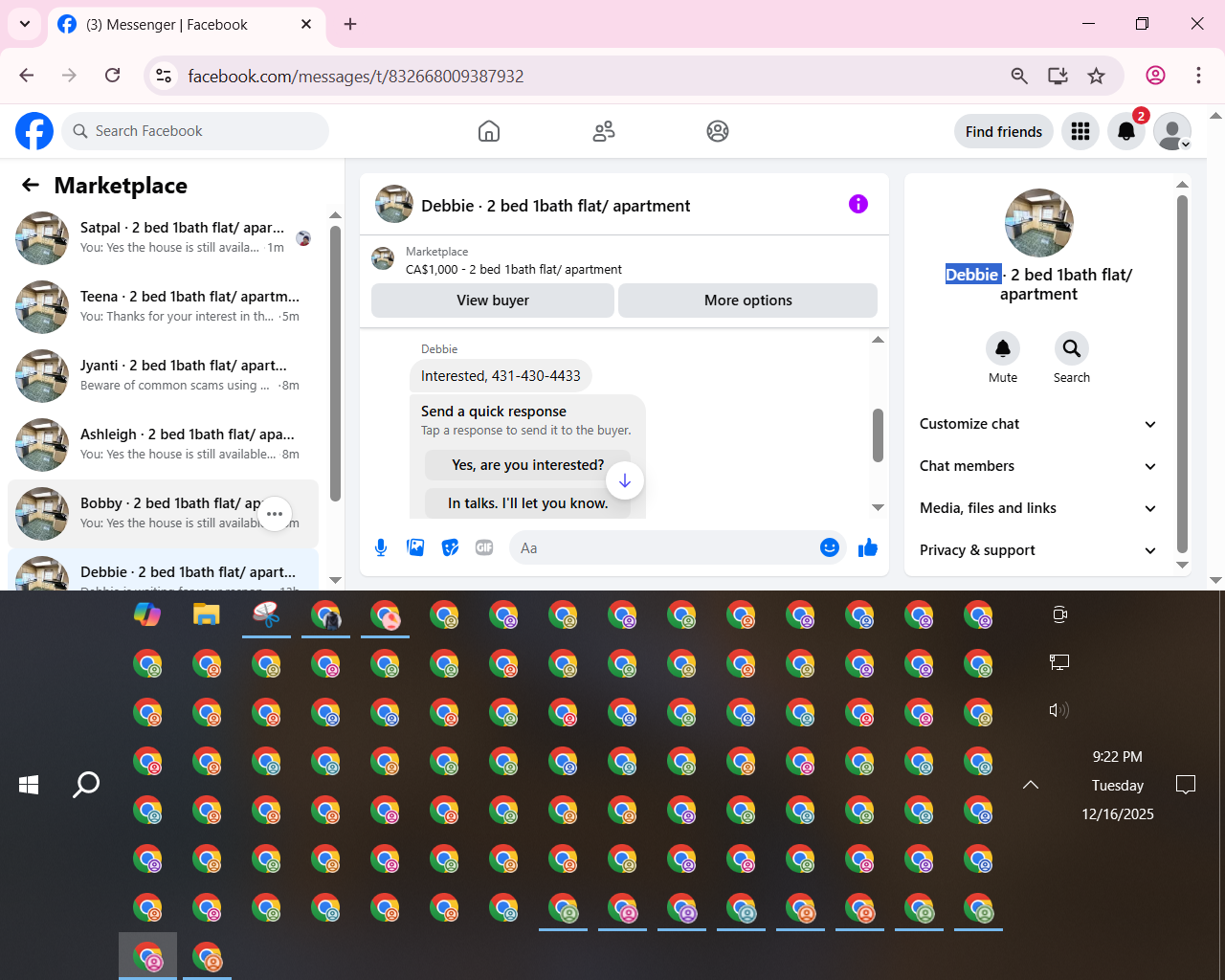Show hidden system tray icons
This screenshot has width=1225, height=980.
1031,785
